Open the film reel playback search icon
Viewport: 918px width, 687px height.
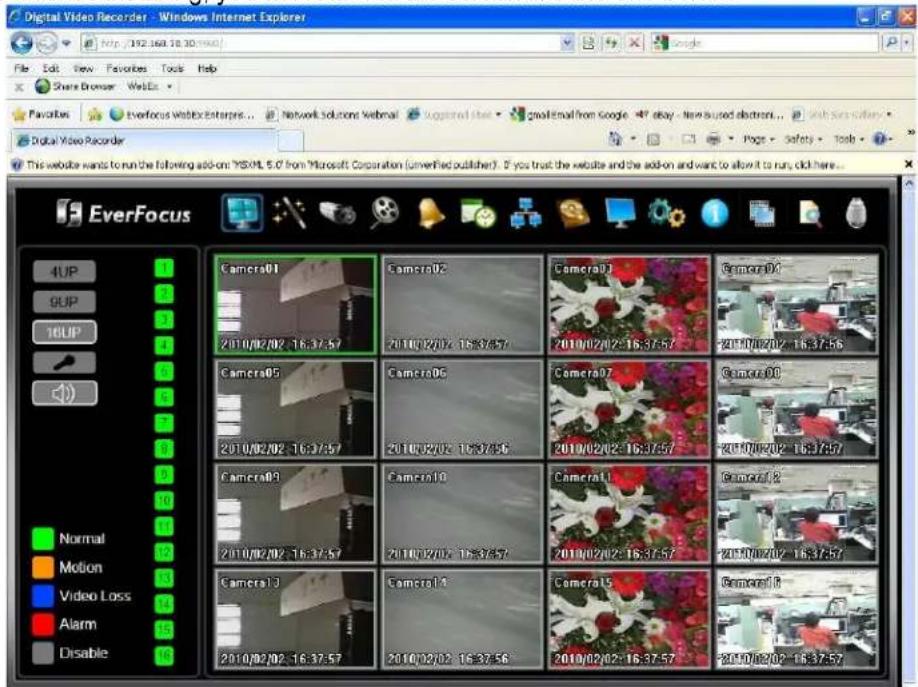click(x=385, y=213)
